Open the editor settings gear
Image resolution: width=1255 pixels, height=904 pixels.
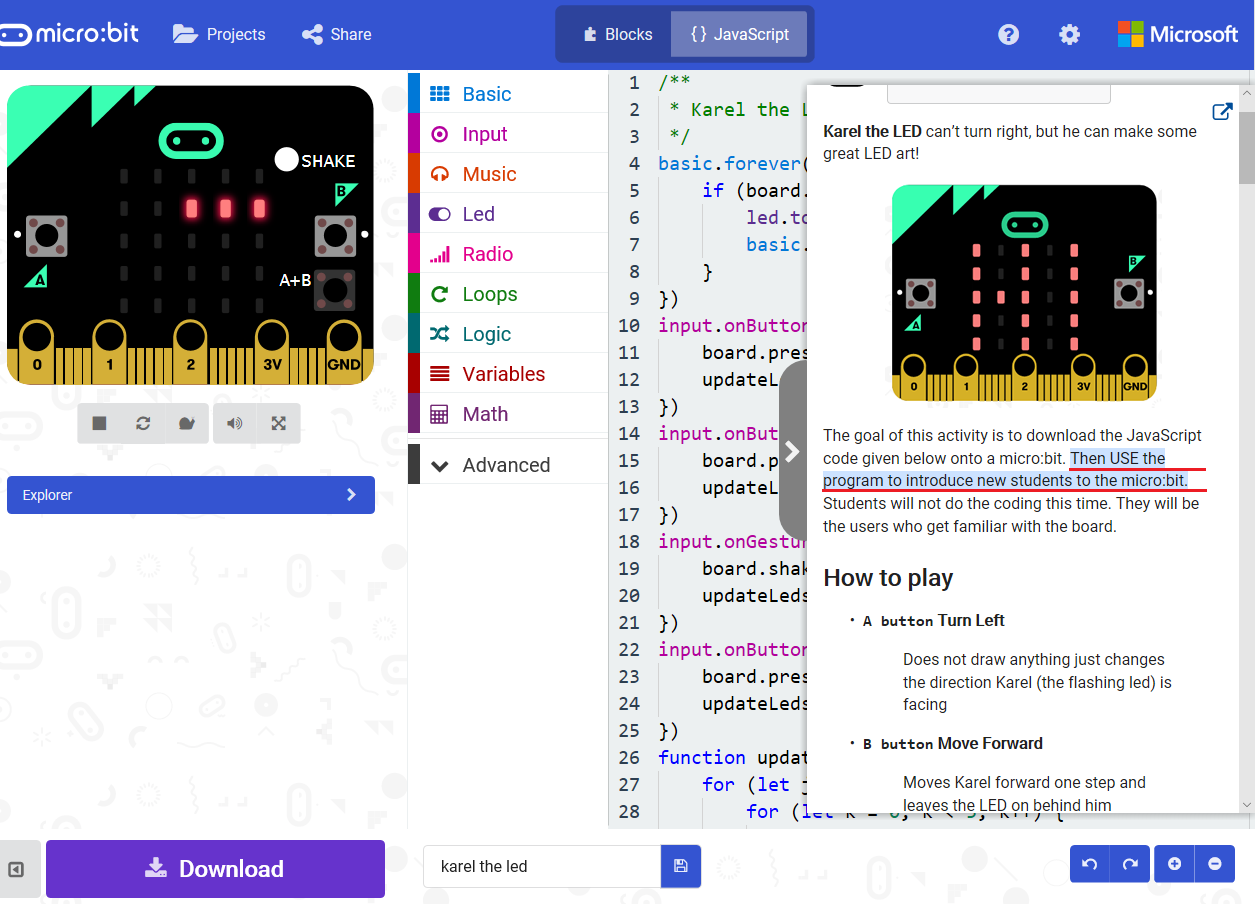point(1069,34)
